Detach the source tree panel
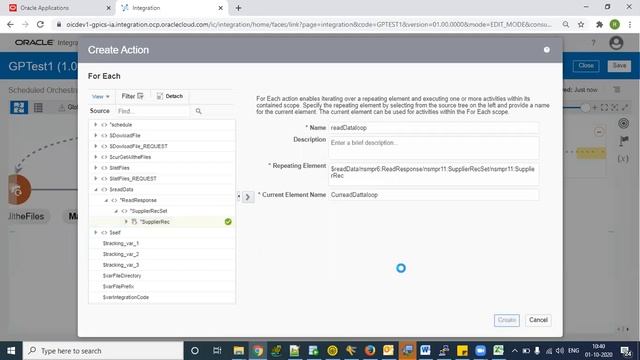 coord(169,96)
